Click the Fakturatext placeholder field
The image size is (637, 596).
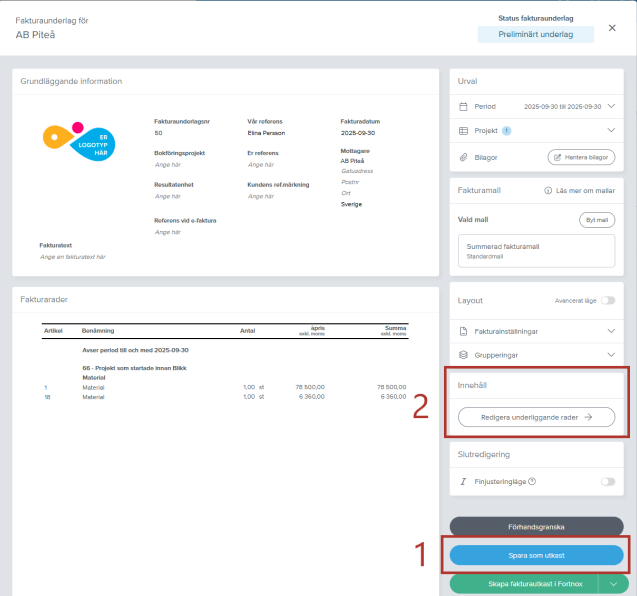click(x=72, y=257)
